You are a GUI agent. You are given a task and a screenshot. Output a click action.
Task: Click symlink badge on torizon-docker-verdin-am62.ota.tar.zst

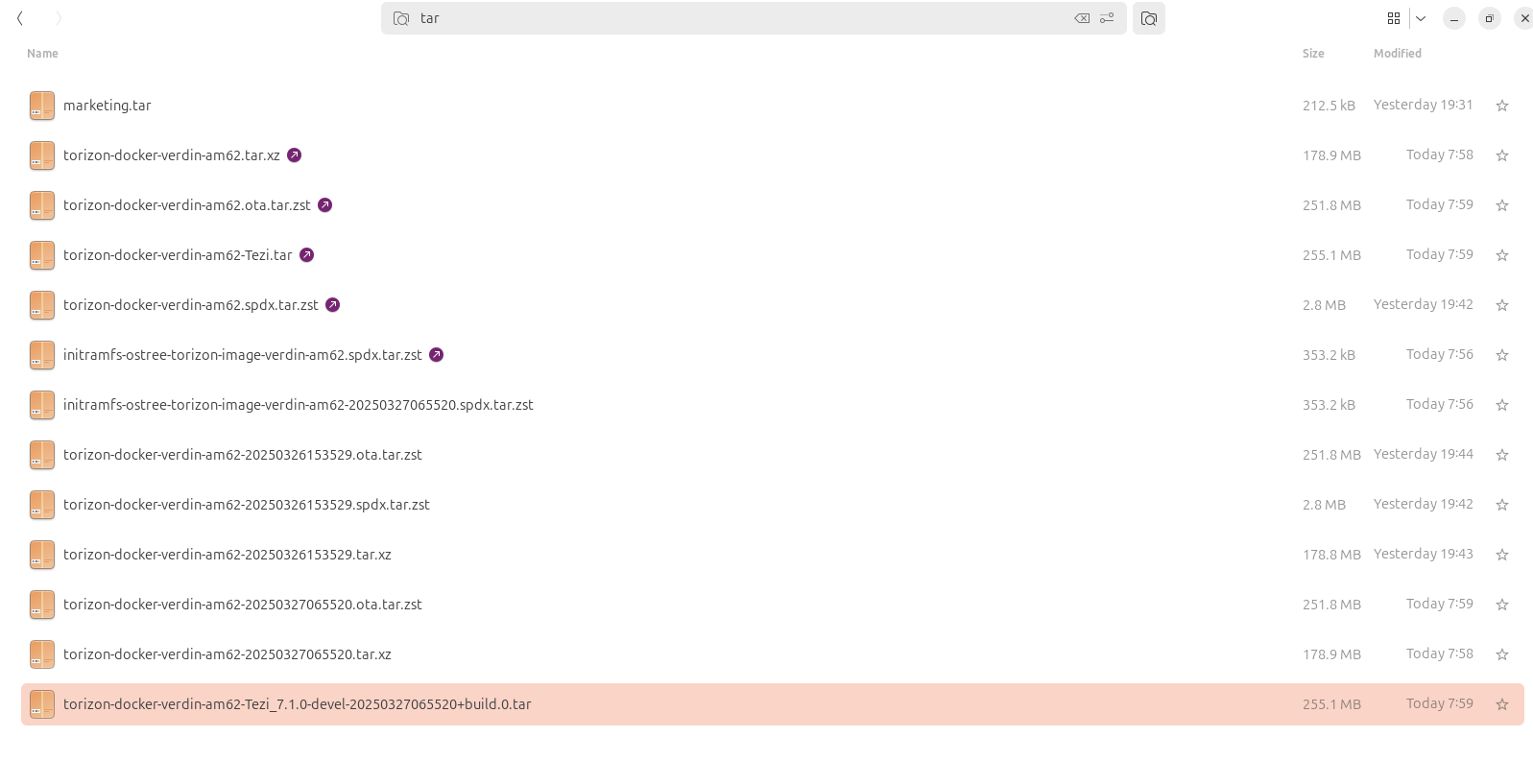(325, 204)
